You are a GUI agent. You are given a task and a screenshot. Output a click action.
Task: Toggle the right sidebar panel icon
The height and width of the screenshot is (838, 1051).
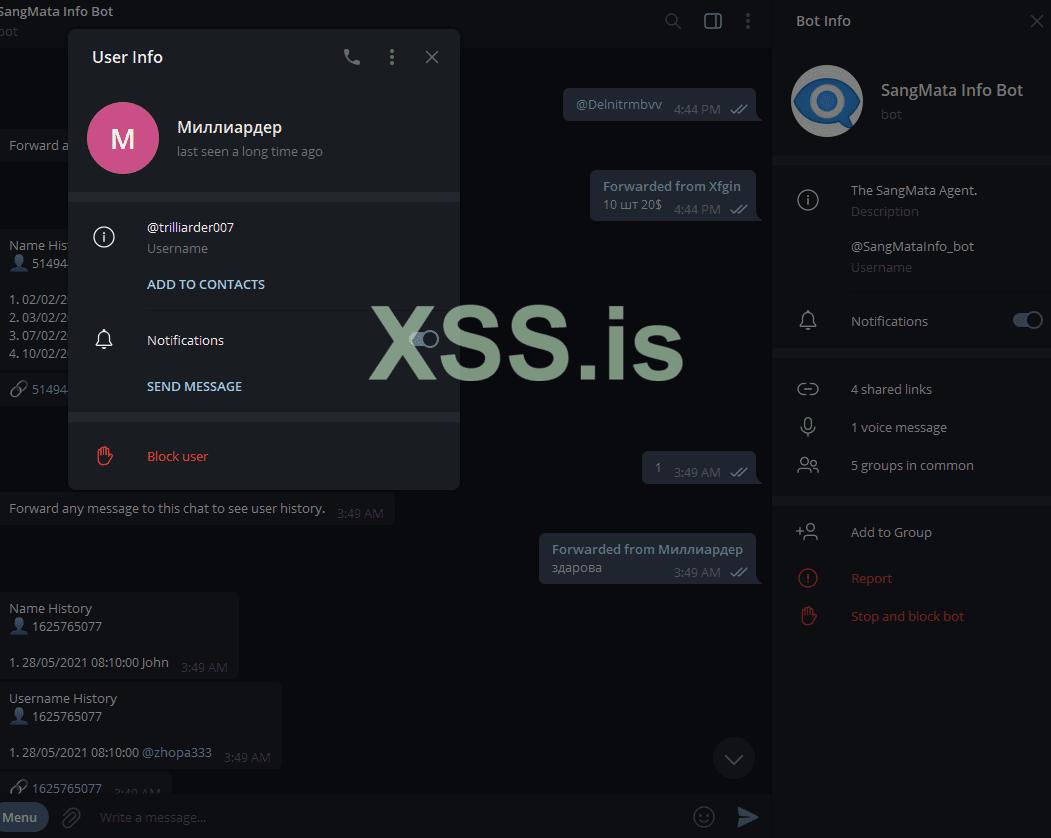[713, 21]
